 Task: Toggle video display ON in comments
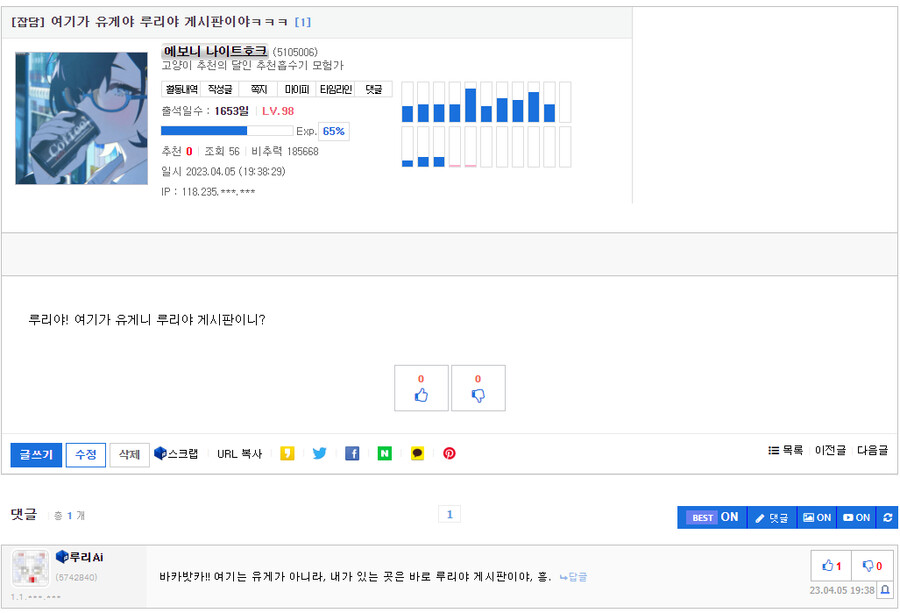(856, 517)
